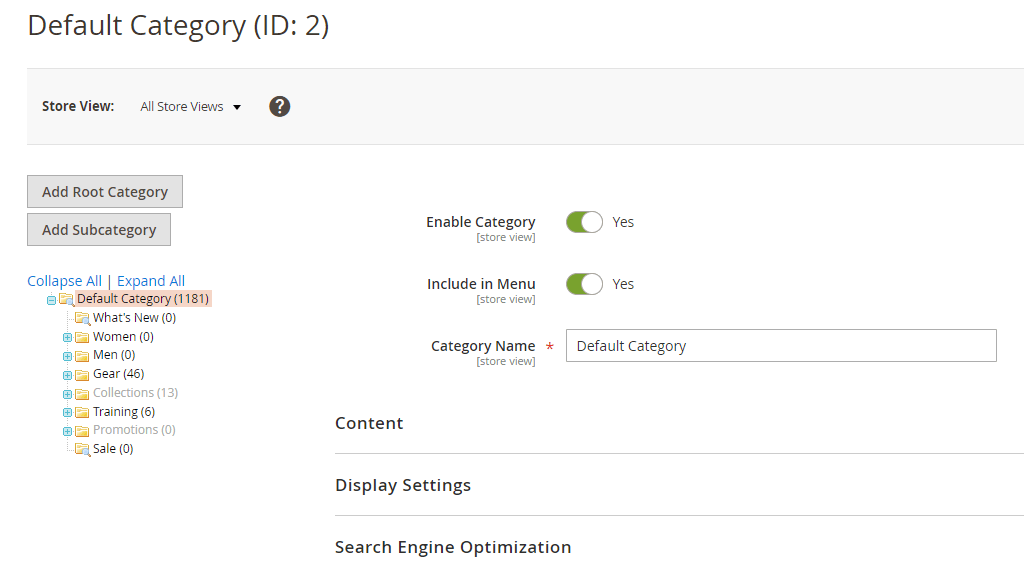
Task: Open the All Store Views dropdown
Action: tap(191, 107)
